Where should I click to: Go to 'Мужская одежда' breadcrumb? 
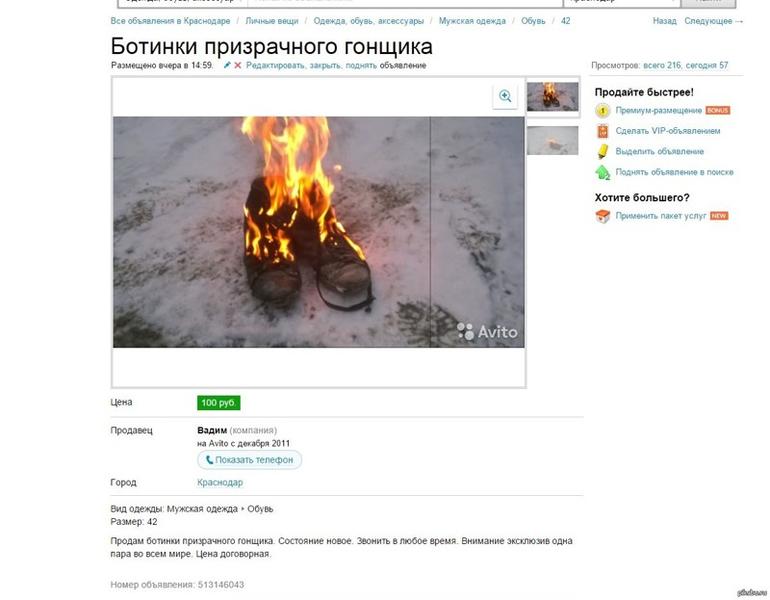click(472, 21)
